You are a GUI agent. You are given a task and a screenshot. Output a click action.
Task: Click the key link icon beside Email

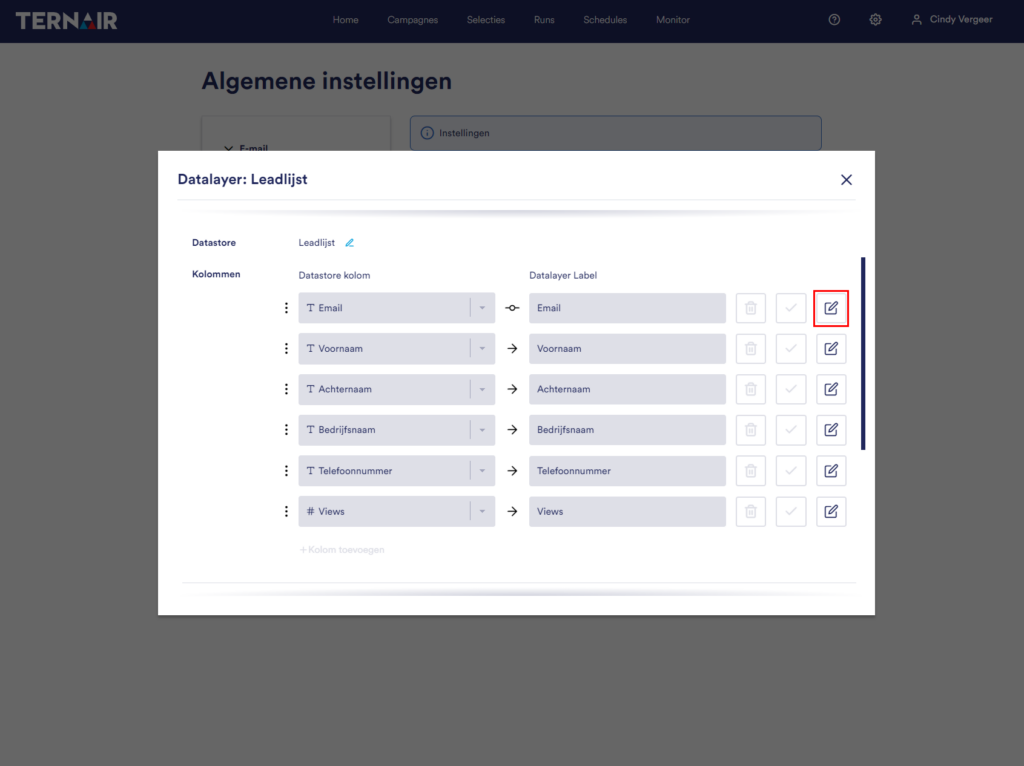click(512, 308)
